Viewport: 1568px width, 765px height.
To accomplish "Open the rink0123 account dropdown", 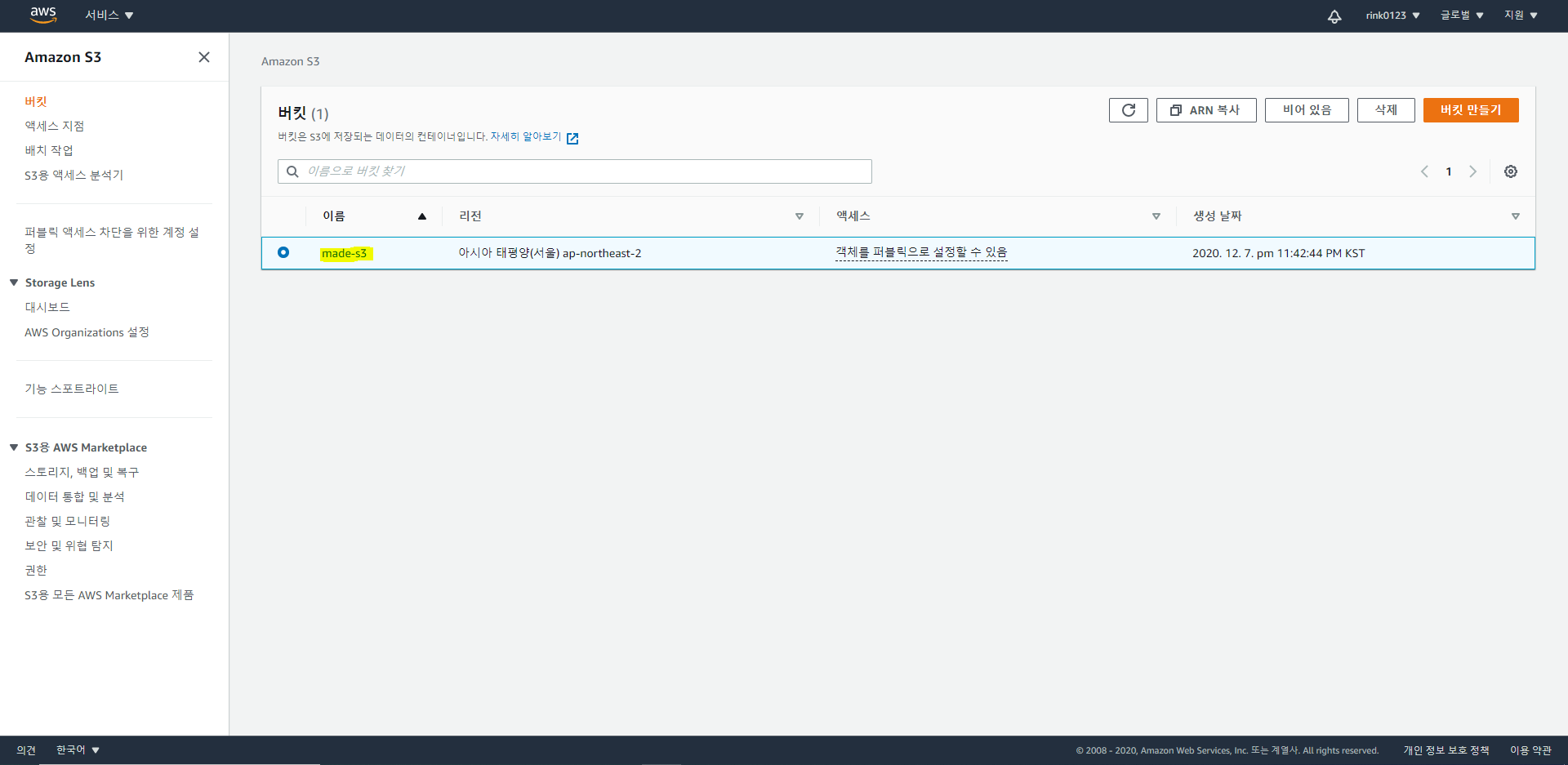I will (1392, 16).
